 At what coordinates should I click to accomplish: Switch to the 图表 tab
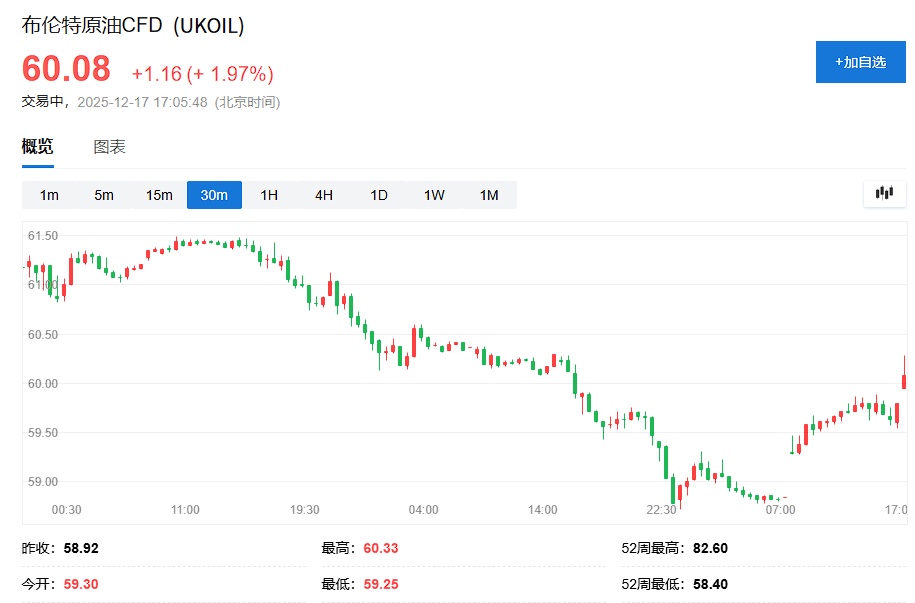point(109,147)
